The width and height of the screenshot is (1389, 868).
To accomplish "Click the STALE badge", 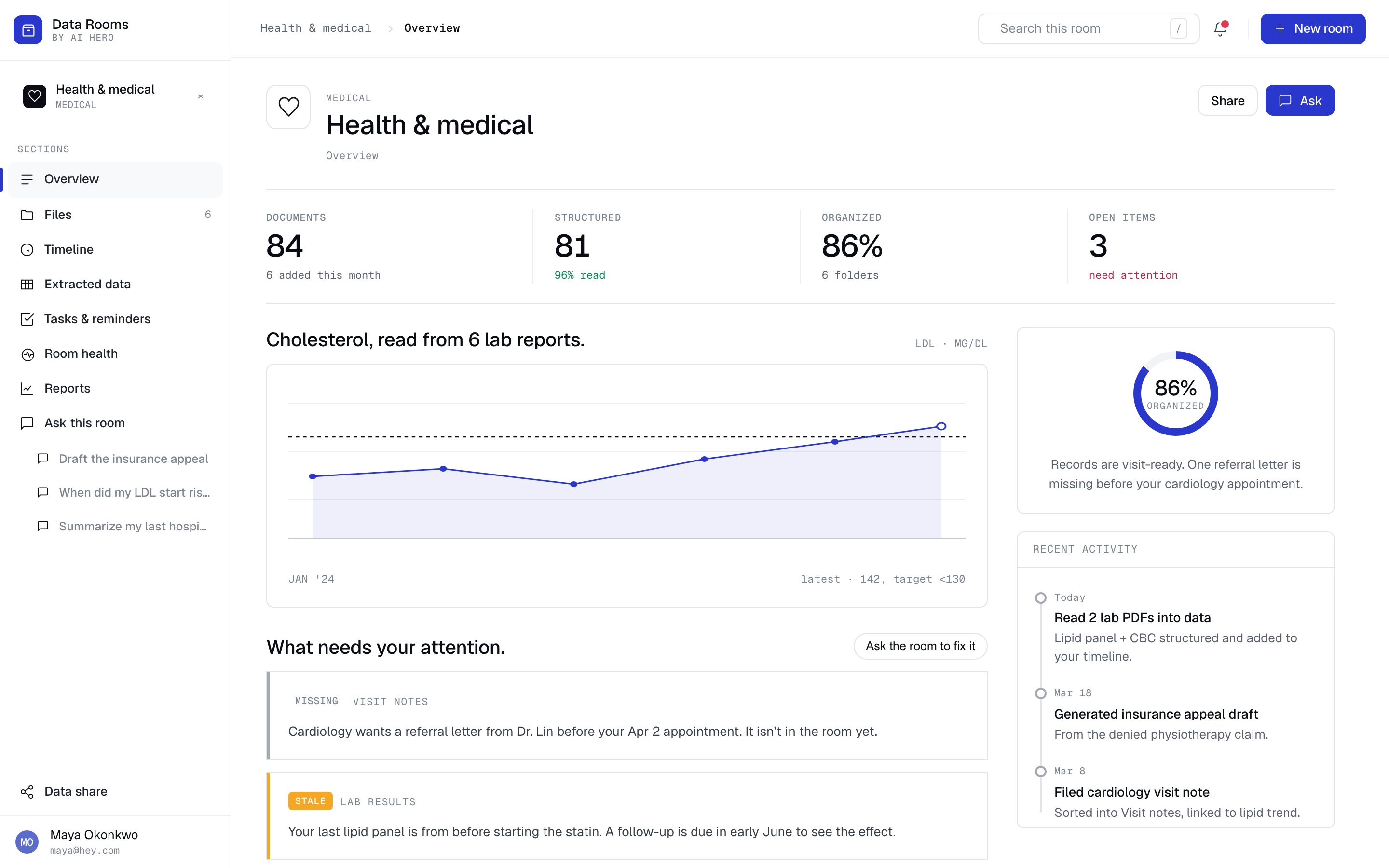I will (x=310, y=801).
